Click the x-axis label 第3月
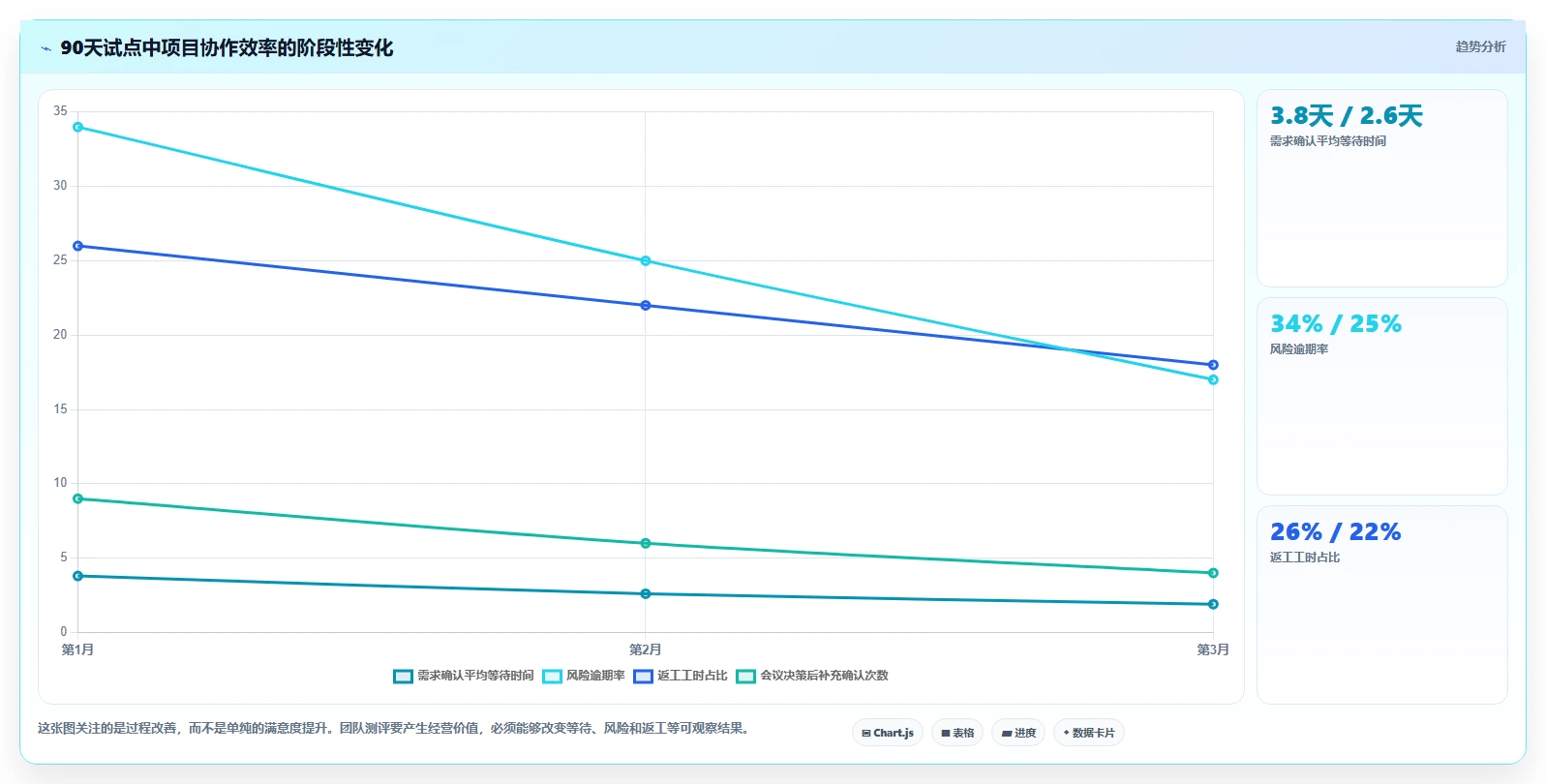 [1213, 649]
